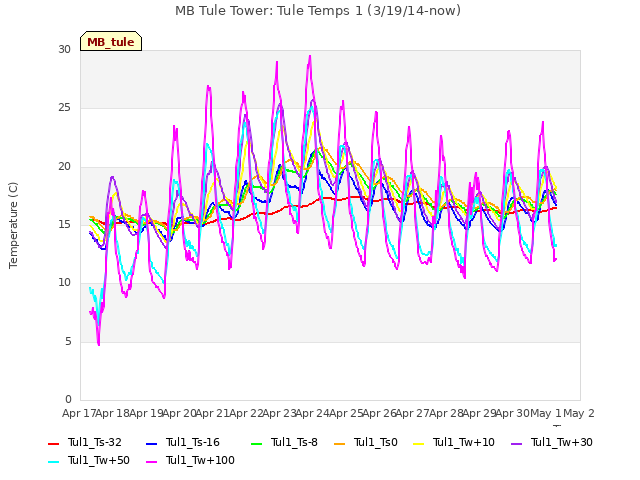The image size is (640, 480).
Task: Select the Tul1_Tw+100 legend entry
Action: point(190,460)
